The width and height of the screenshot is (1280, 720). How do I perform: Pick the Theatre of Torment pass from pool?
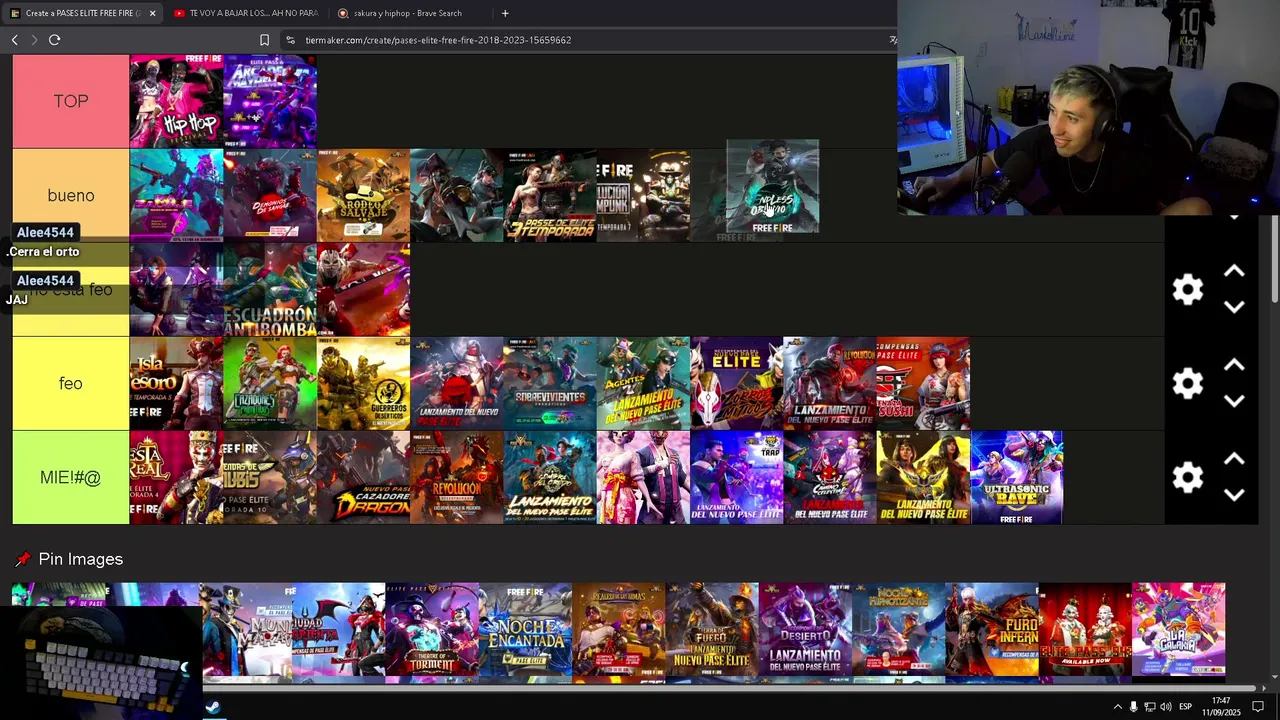pos(432,630)
